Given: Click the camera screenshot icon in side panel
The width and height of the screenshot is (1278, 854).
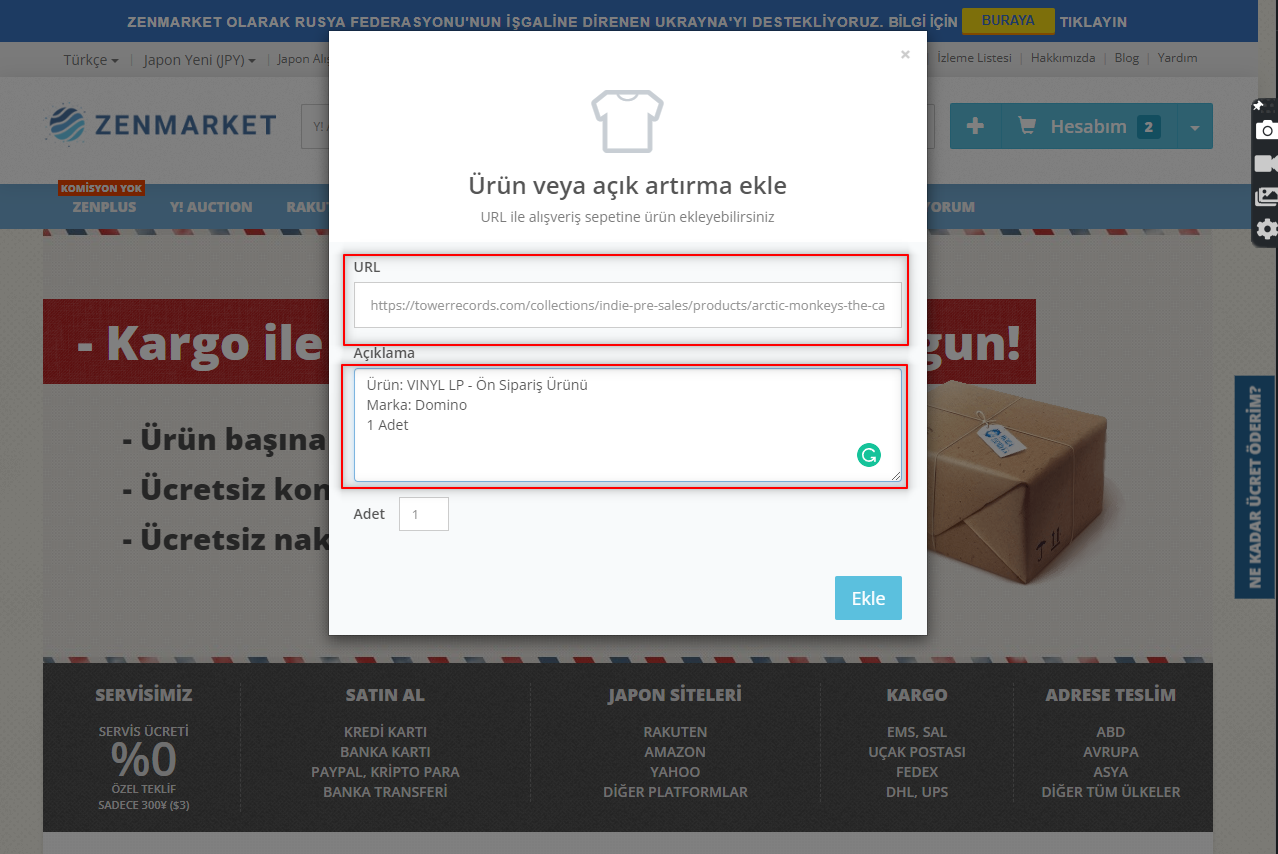Looking at the screenshot, I should coord(1266,131).
